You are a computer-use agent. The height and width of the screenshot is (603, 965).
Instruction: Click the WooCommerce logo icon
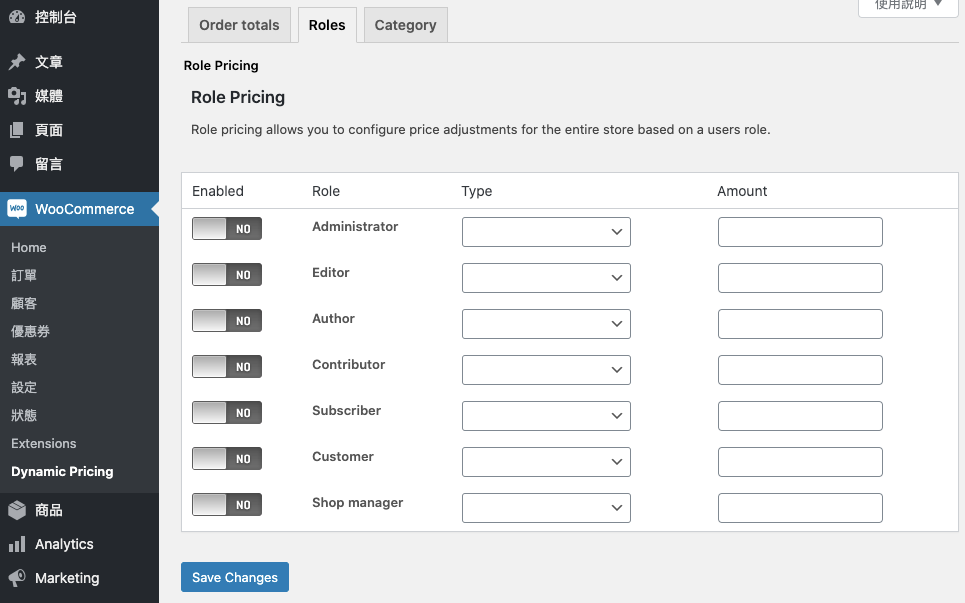(x=17, y=209)
